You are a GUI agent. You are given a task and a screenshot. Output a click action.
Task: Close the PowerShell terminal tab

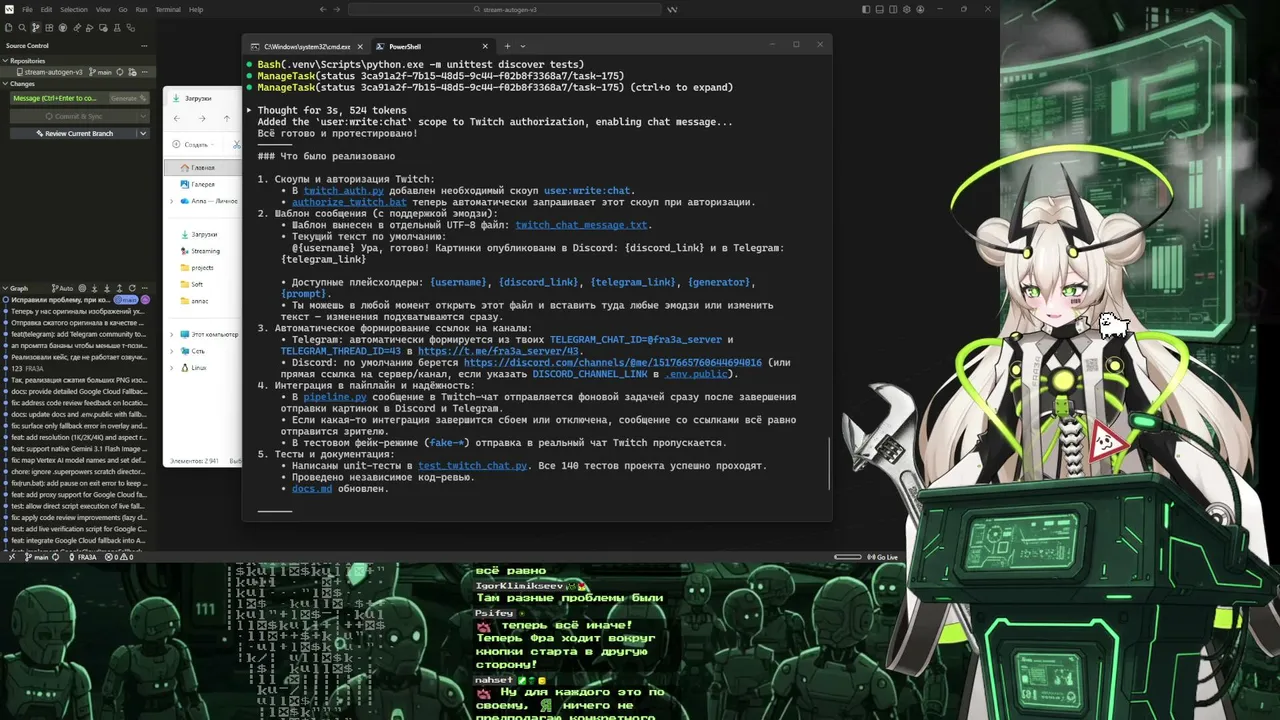485,46
